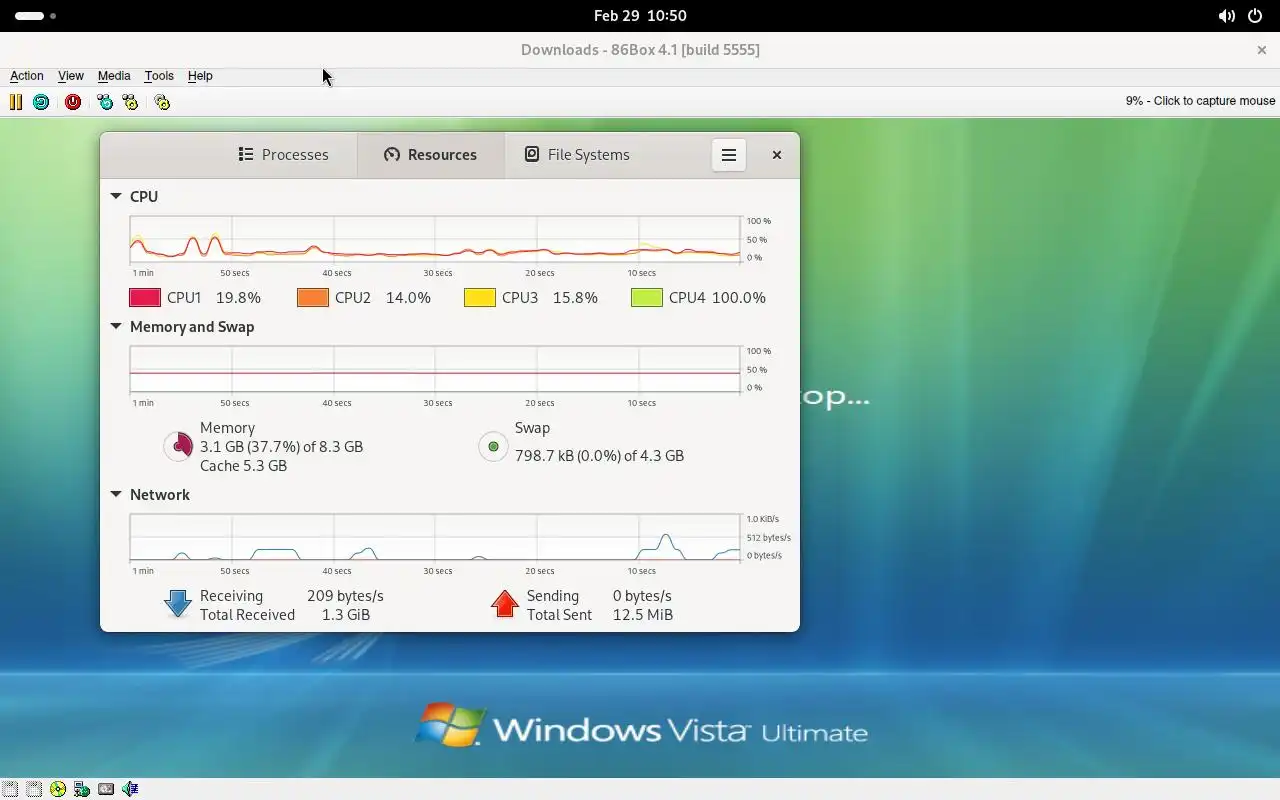The image size is (1280, 800).
Task: Click '3.1 GB (37.7%) of 8.3 GB' text
Action: tap(281, 447)
